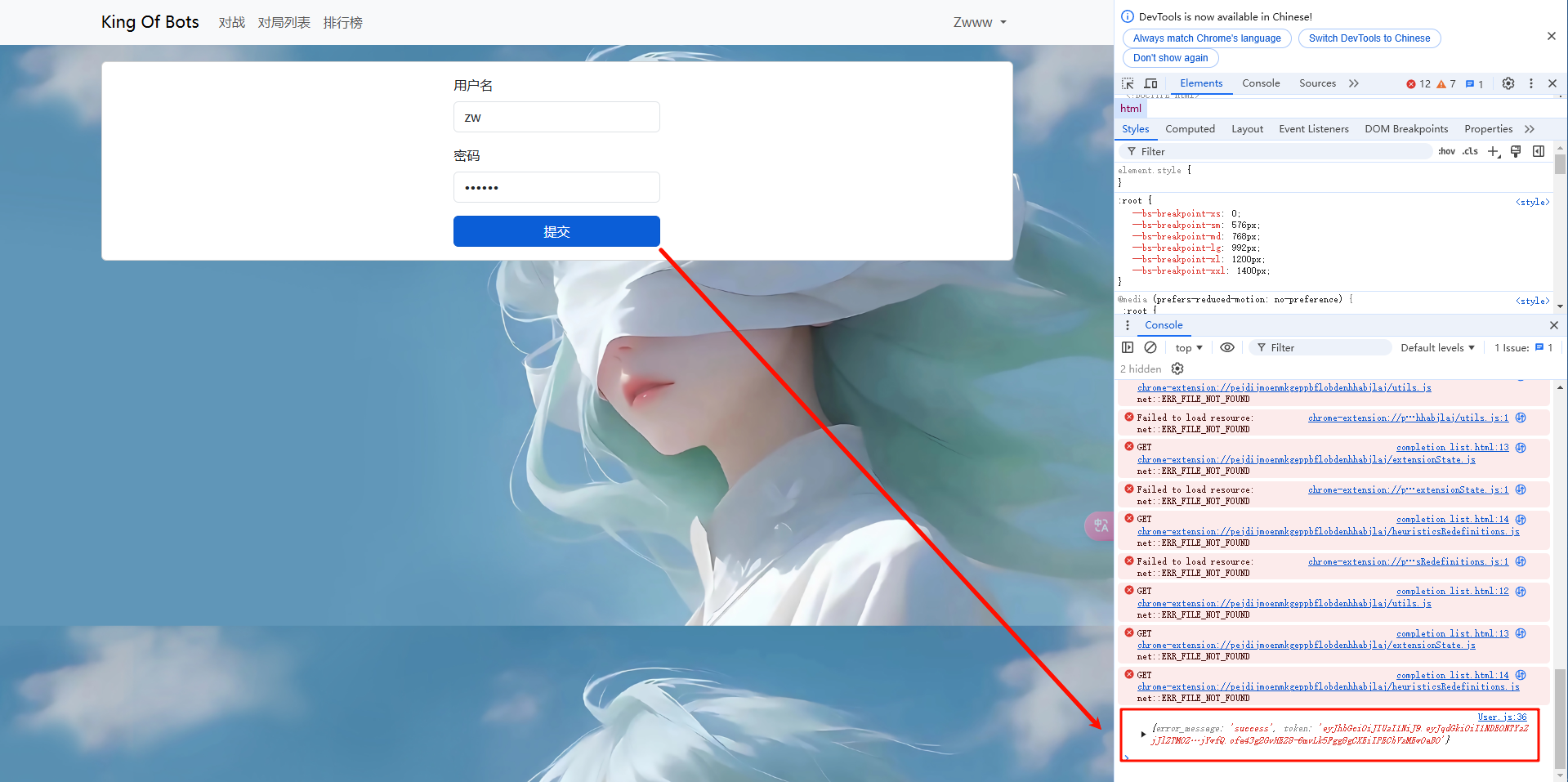
Task: Open the customize DevTools three-dot menu
Action: pyautogui.click(x=1531, y=83)
